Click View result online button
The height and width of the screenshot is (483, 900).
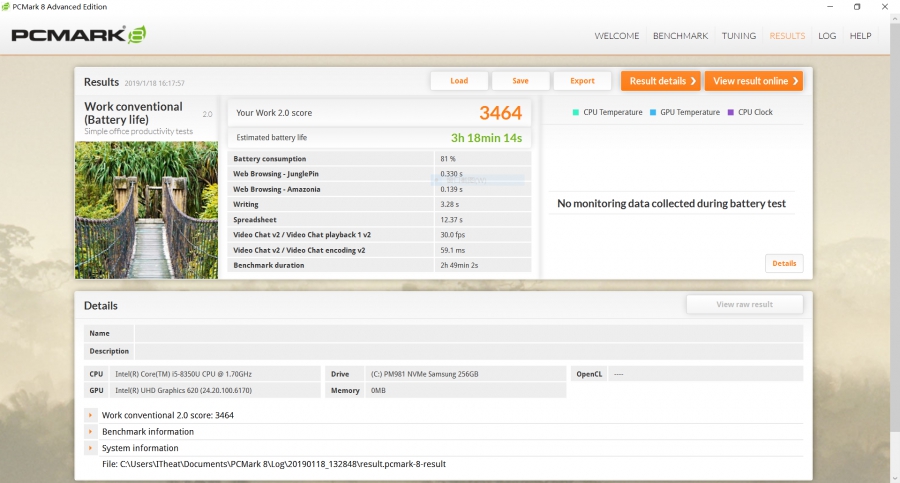pyautogui.click(x=754, y=81)
